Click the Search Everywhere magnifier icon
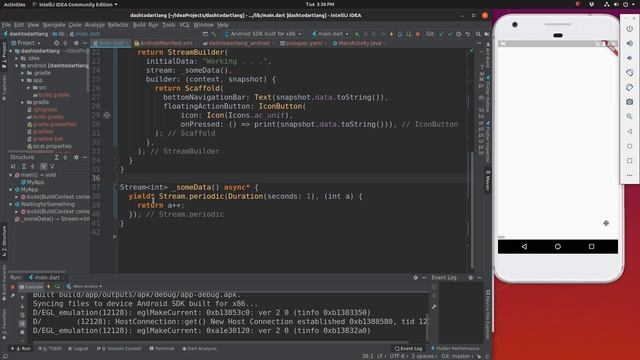Screen dimensions: 640x360 coord(478,34)
